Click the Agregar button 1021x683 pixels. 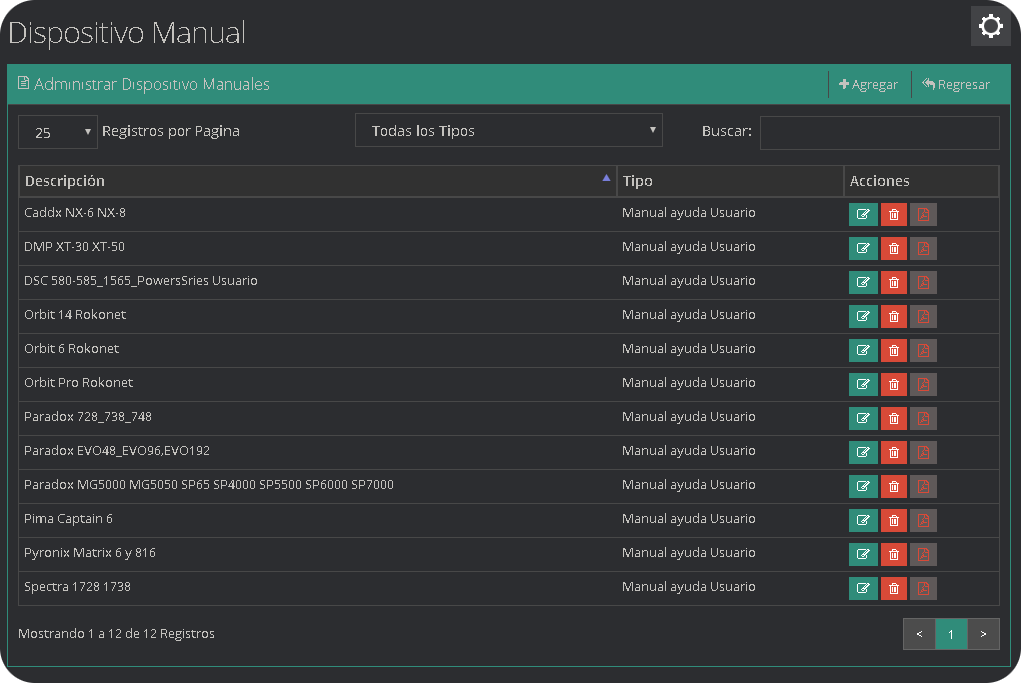tap(869, 85)
